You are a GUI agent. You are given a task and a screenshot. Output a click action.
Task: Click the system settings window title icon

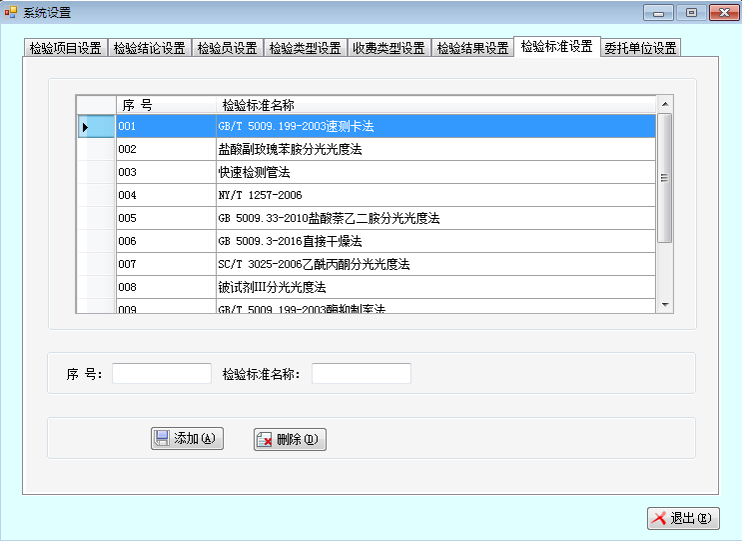11,12
